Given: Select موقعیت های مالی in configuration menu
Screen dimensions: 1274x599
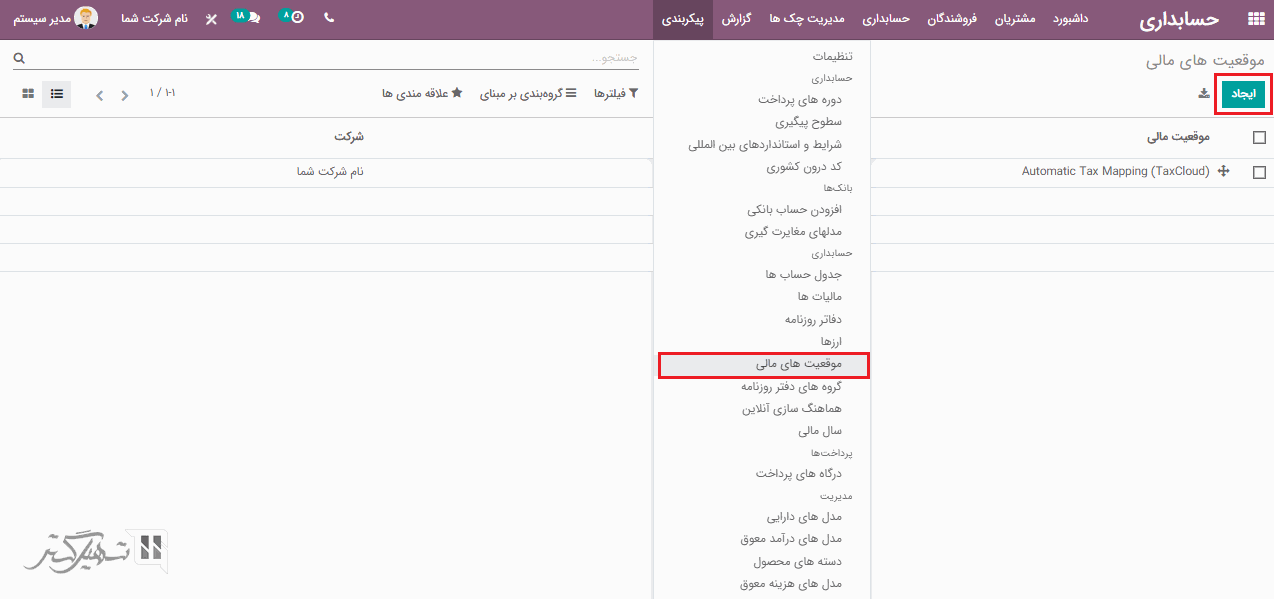Looking at the screenshot, I should [x=764, y=365].
